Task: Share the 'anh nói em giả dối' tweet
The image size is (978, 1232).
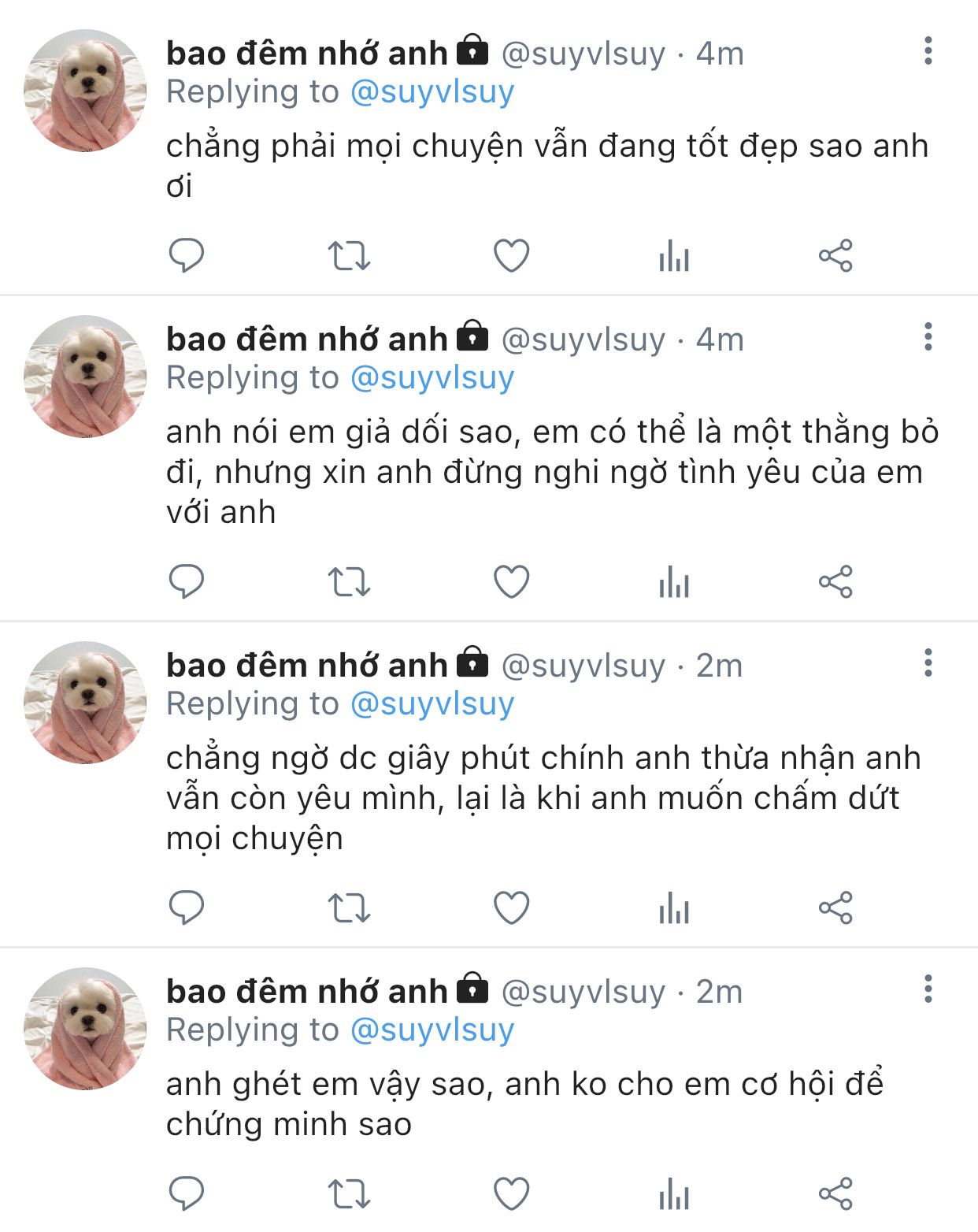Action: coord(835,582)
